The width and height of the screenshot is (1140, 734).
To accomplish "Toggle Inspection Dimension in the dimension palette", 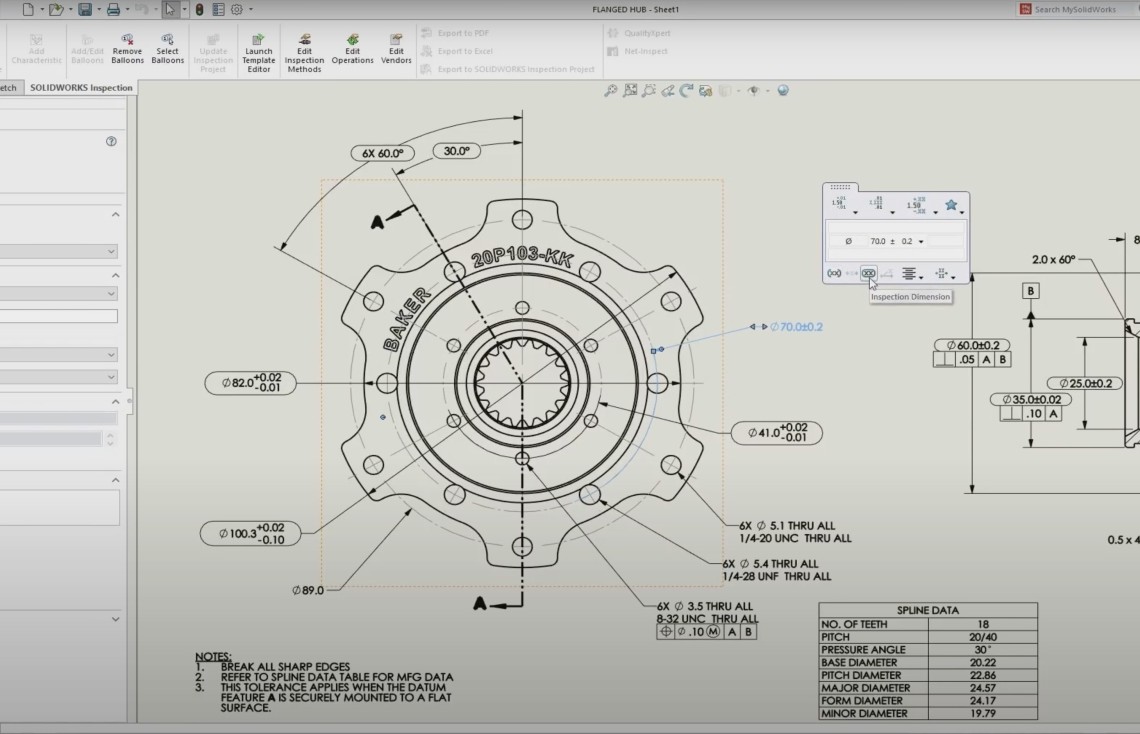I will click(x=868, y=273).
